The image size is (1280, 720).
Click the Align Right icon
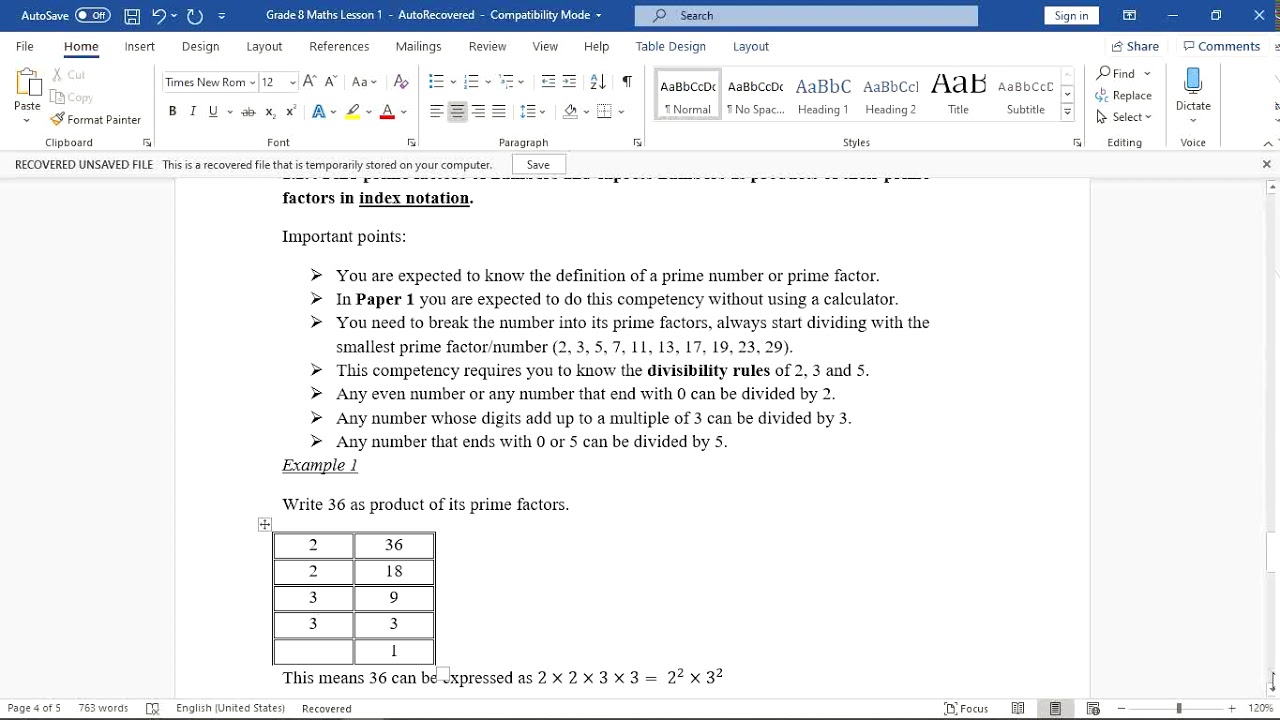(x=478, y=111)
